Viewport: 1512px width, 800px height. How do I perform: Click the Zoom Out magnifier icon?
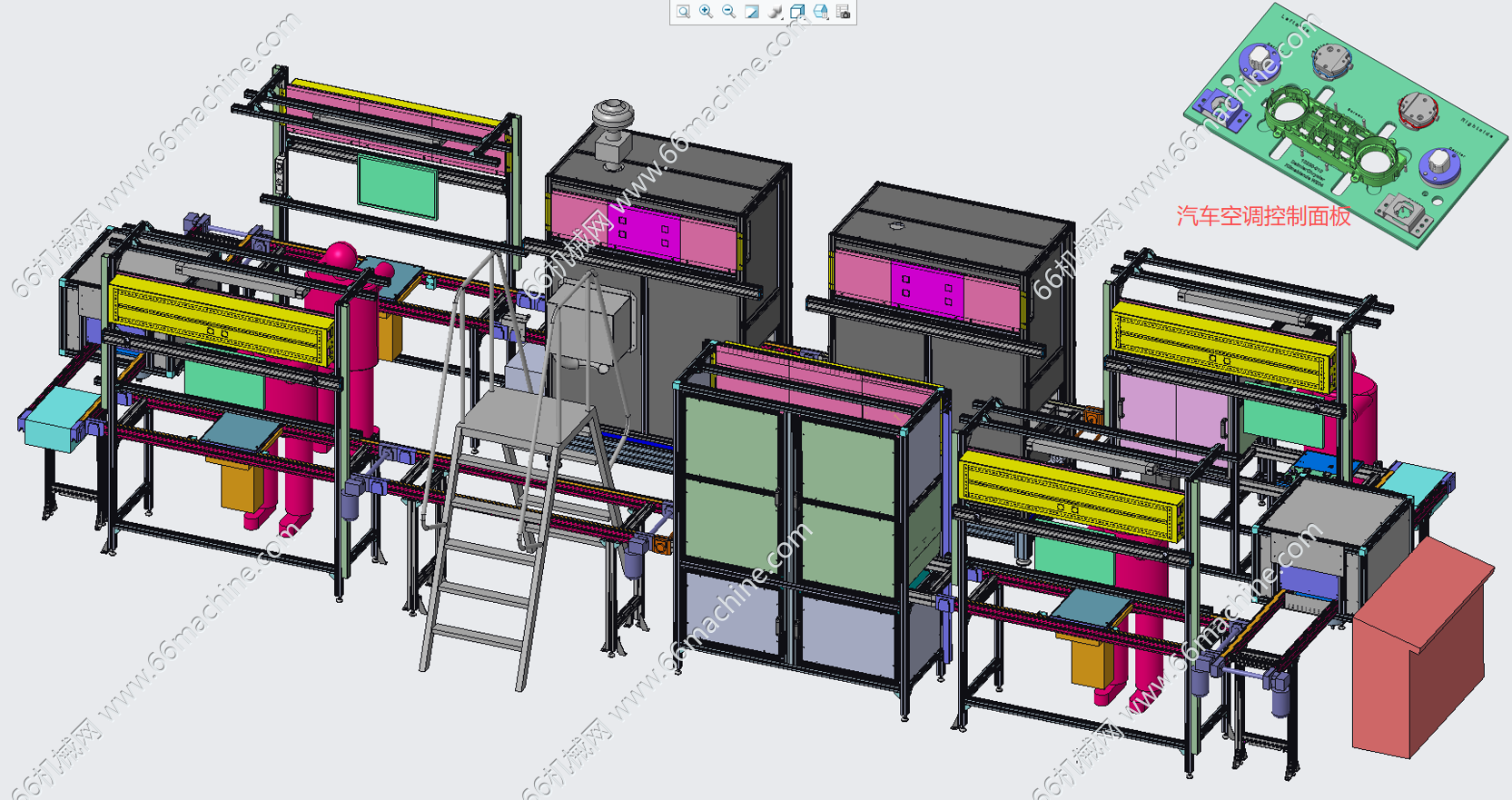[728, 12]
